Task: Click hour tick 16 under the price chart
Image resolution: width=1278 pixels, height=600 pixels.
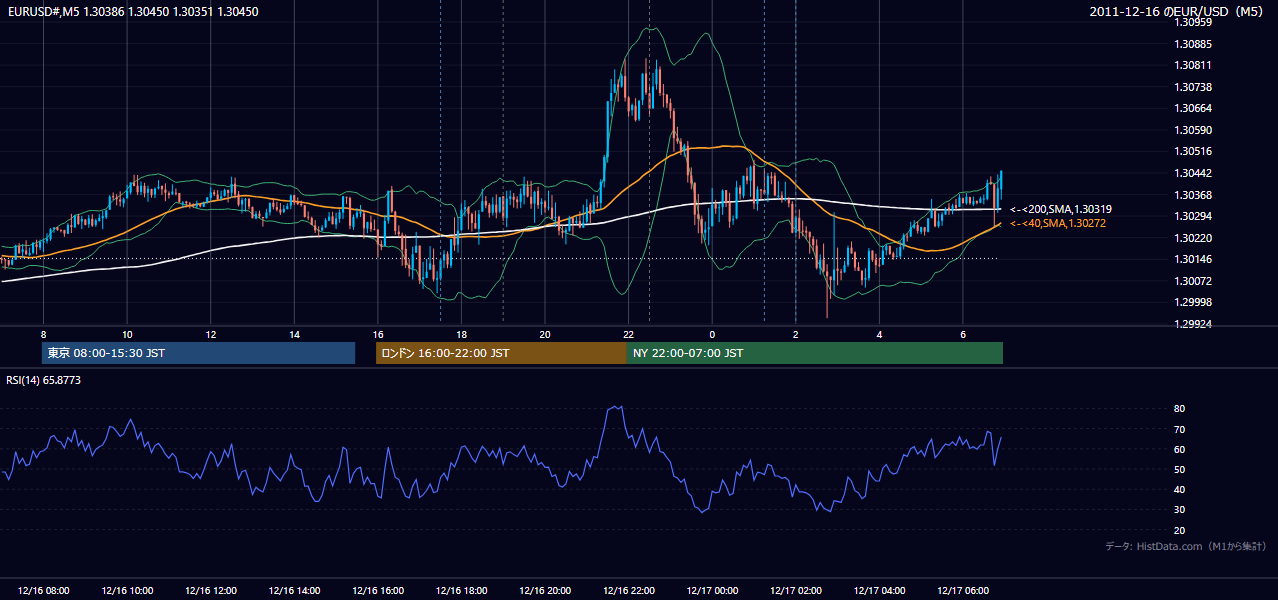Action: [378, 334]
